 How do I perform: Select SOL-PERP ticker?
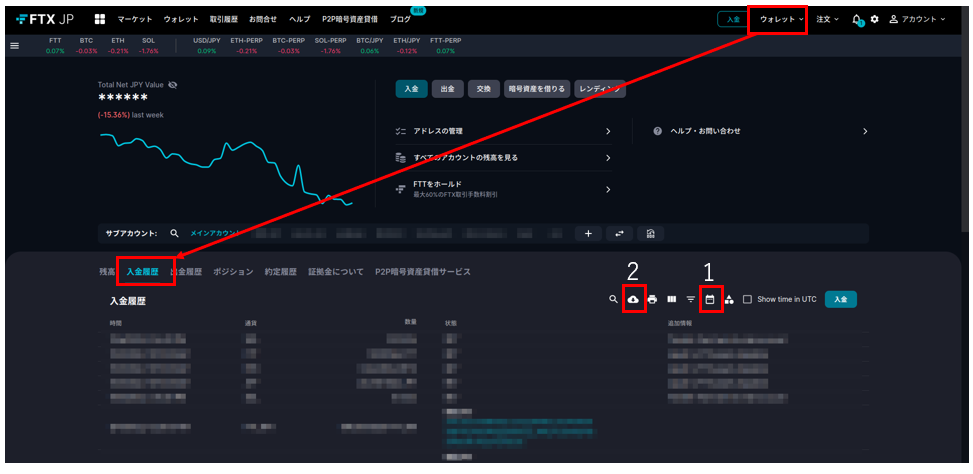(x=331, y=45)
